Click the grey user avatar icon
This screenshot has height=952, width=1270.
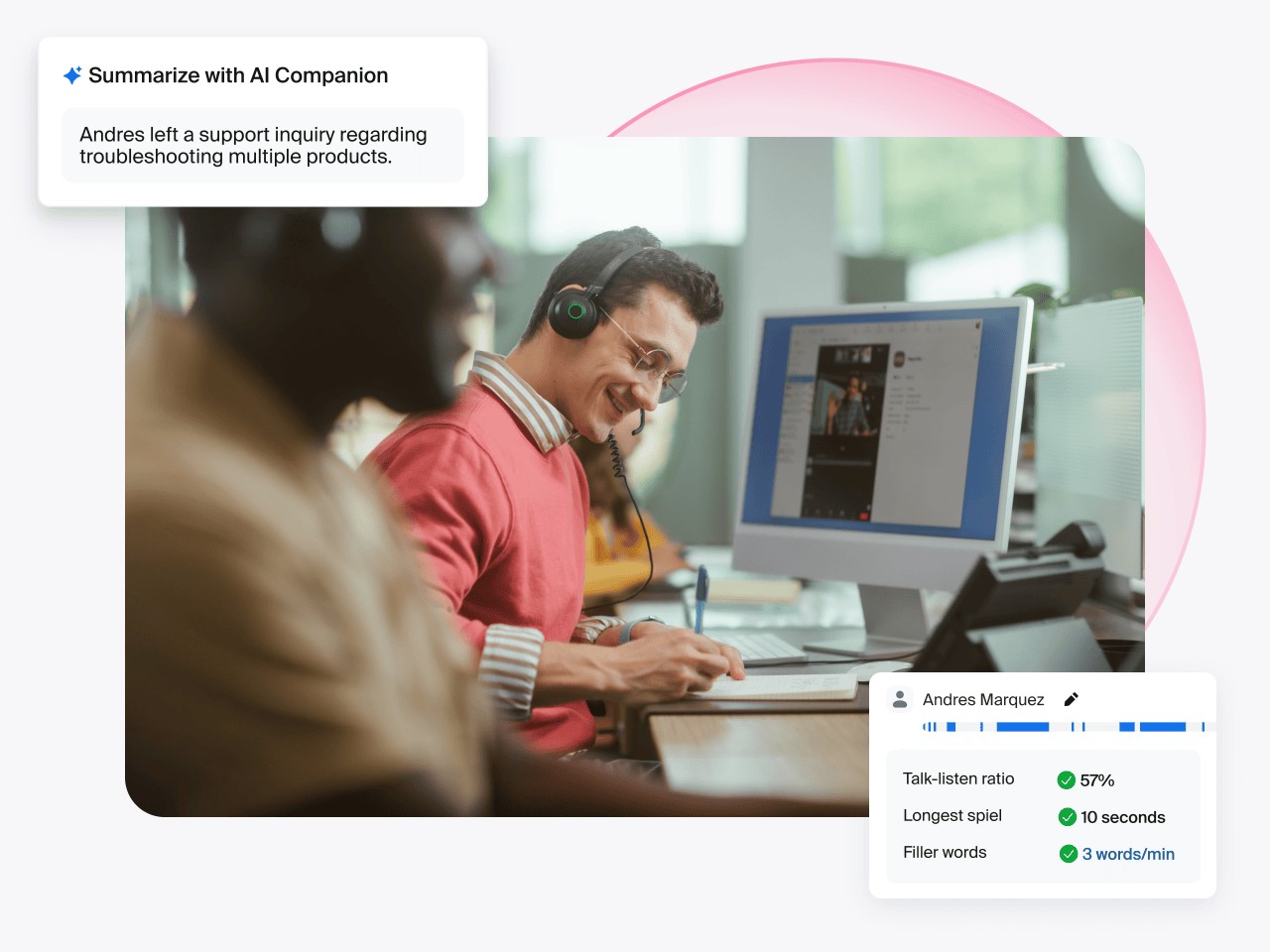pyautogui.click(x=900, y=699)
